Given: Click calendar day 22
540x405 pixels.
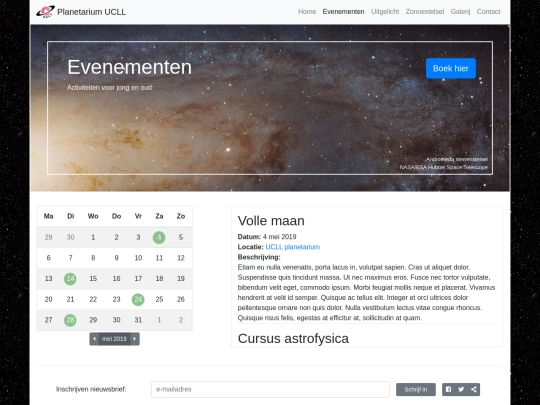Looking at the screenshot, I should click(x=93, y=299).
